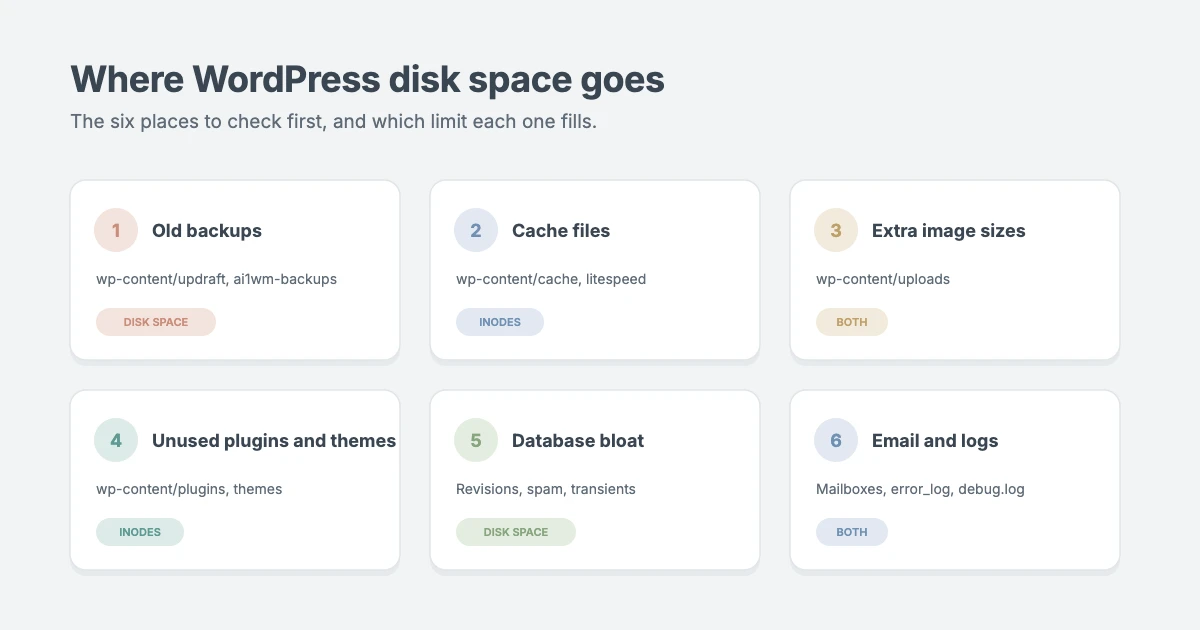Click the 'Cache files' card title
This screenshot has height=630, width=1200.
click(x=561, y=231)
